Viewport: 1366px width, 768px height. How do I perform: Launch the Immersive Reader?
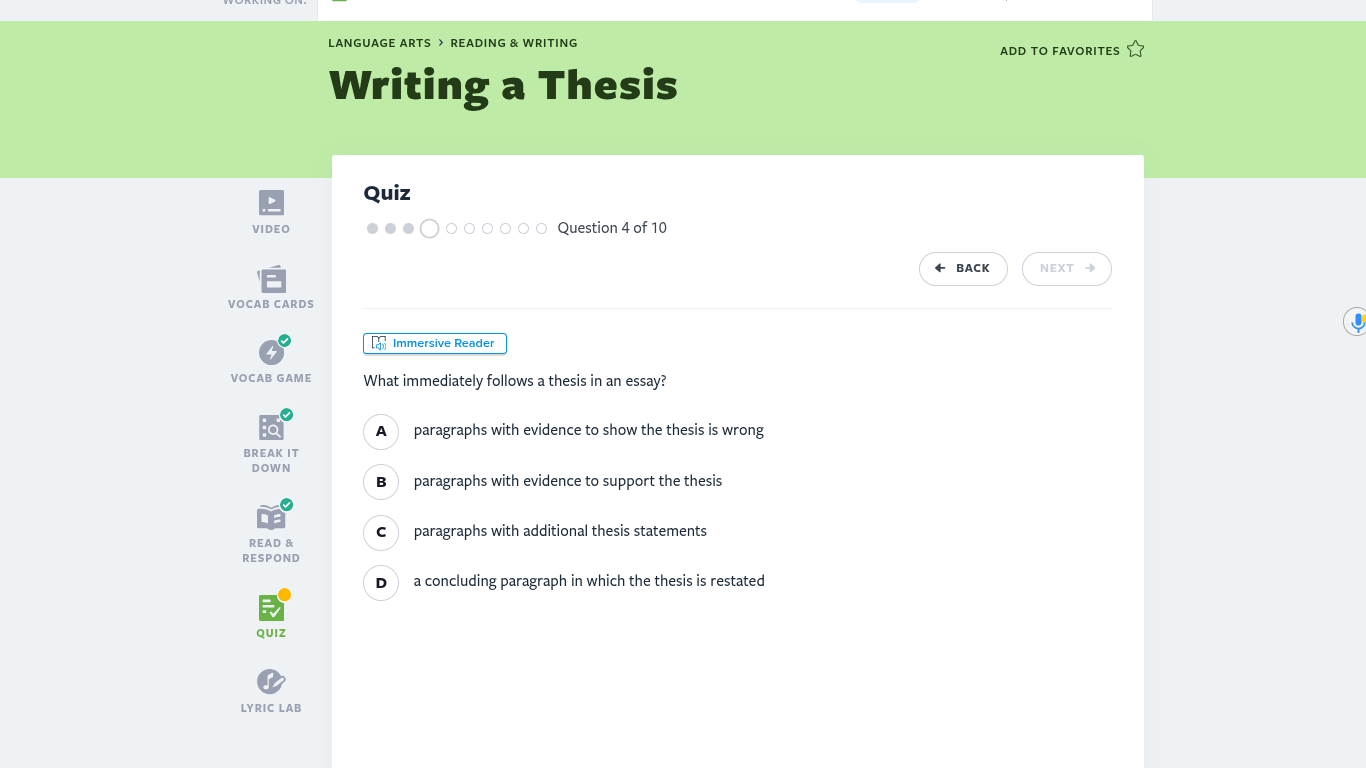click(435, 343)
